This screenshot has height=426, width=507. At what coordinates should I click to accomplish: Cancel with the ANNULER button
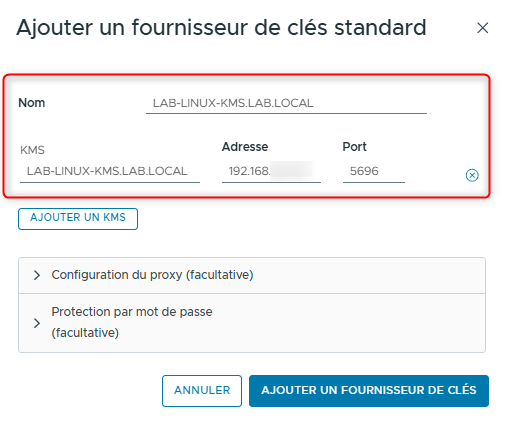202,391
